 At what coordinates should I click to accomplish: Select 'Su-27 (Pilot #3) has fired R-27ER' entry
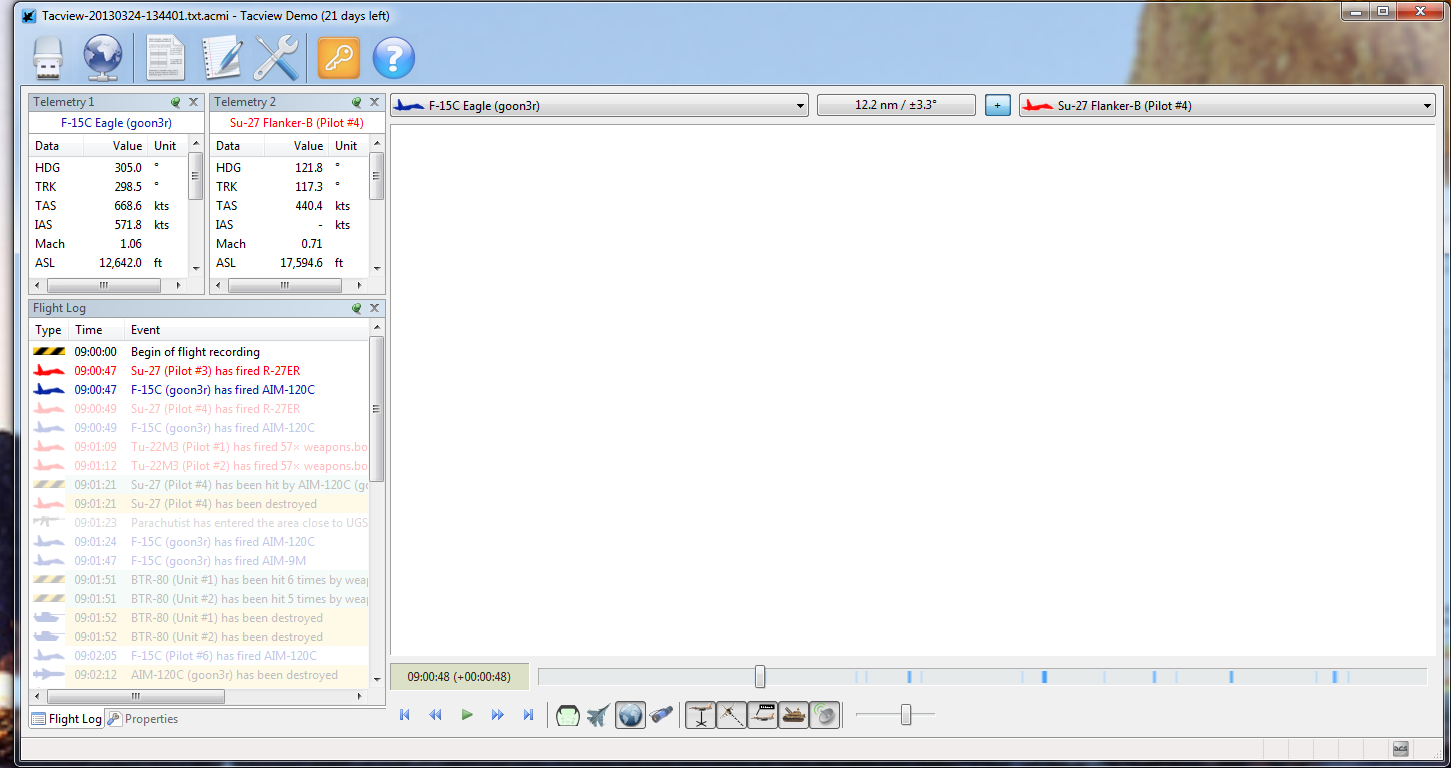[199, 371]
